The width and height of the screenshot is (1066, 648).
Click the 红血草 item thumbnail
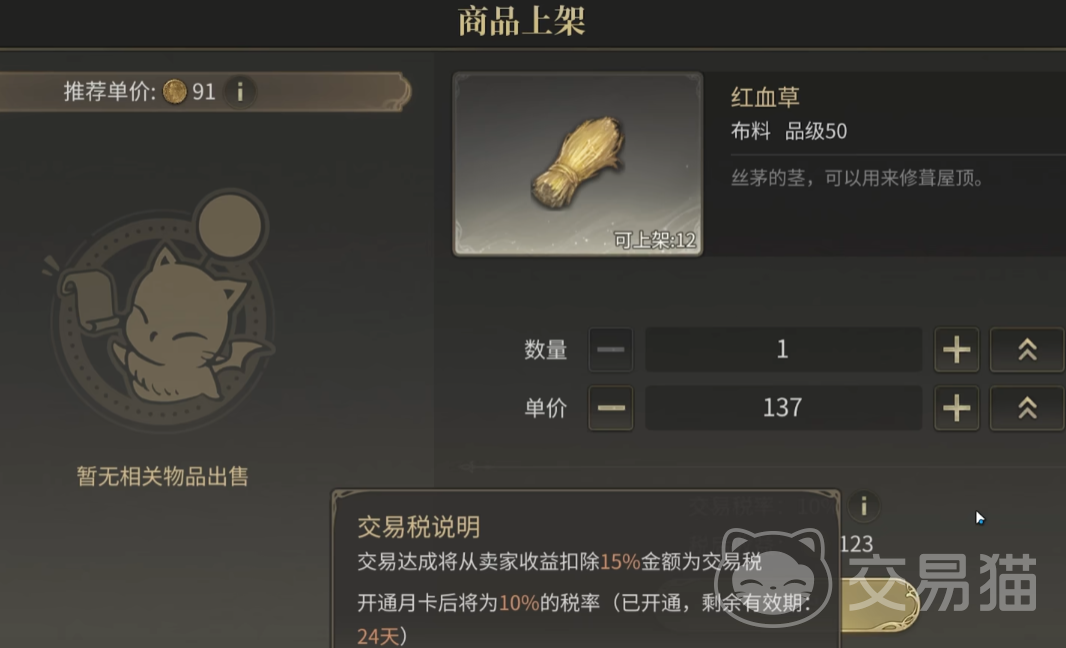pyautogui.click(x=578, y=164)
